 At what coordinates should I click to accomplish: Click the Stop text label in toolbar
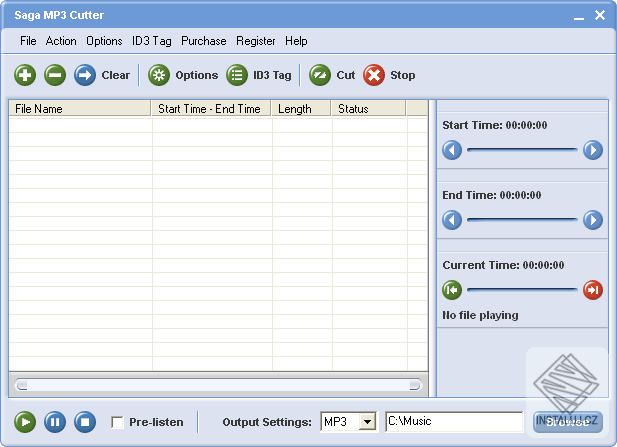click(x=402, y=75)
